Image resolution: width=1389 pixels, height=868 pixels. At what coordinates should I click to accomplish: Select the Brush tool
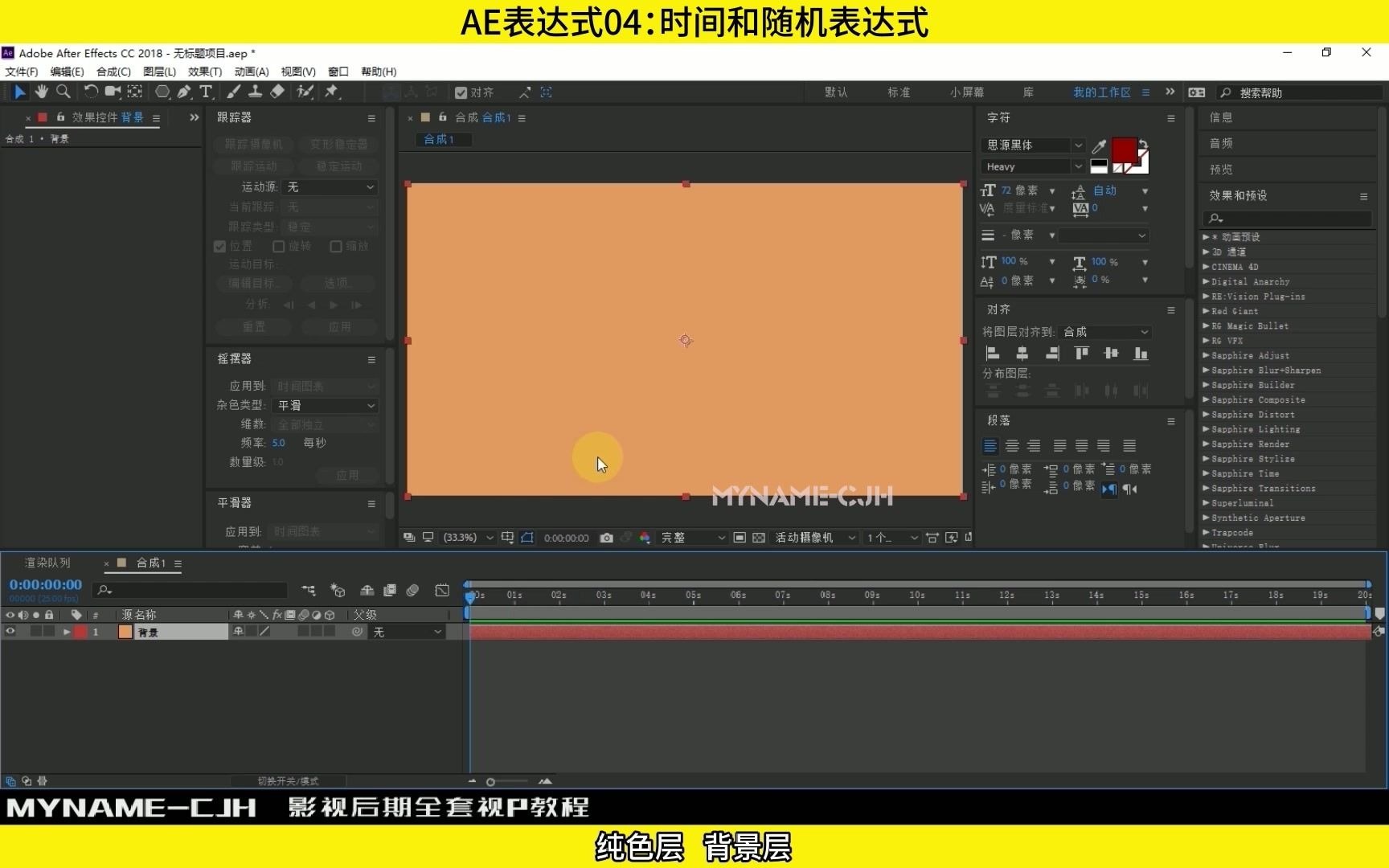[233, 92]
